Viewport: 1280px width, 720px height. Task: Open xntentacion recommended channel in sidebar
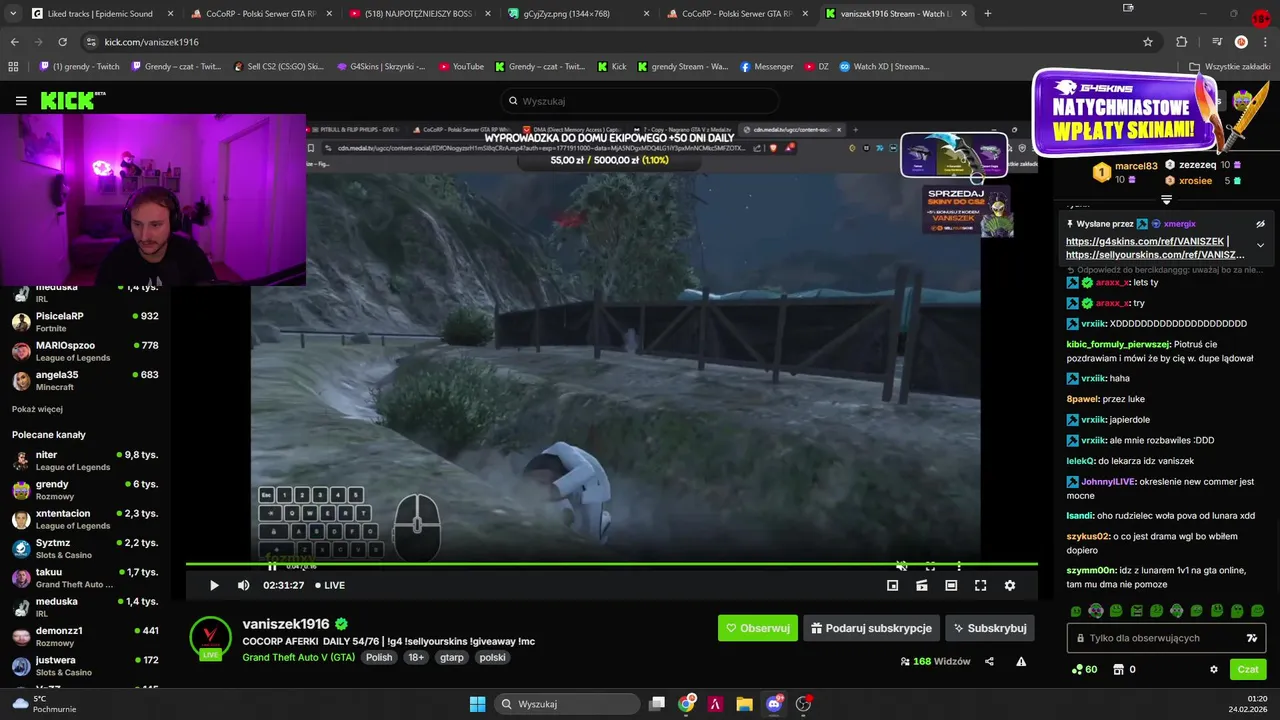[x=85, y=519]
